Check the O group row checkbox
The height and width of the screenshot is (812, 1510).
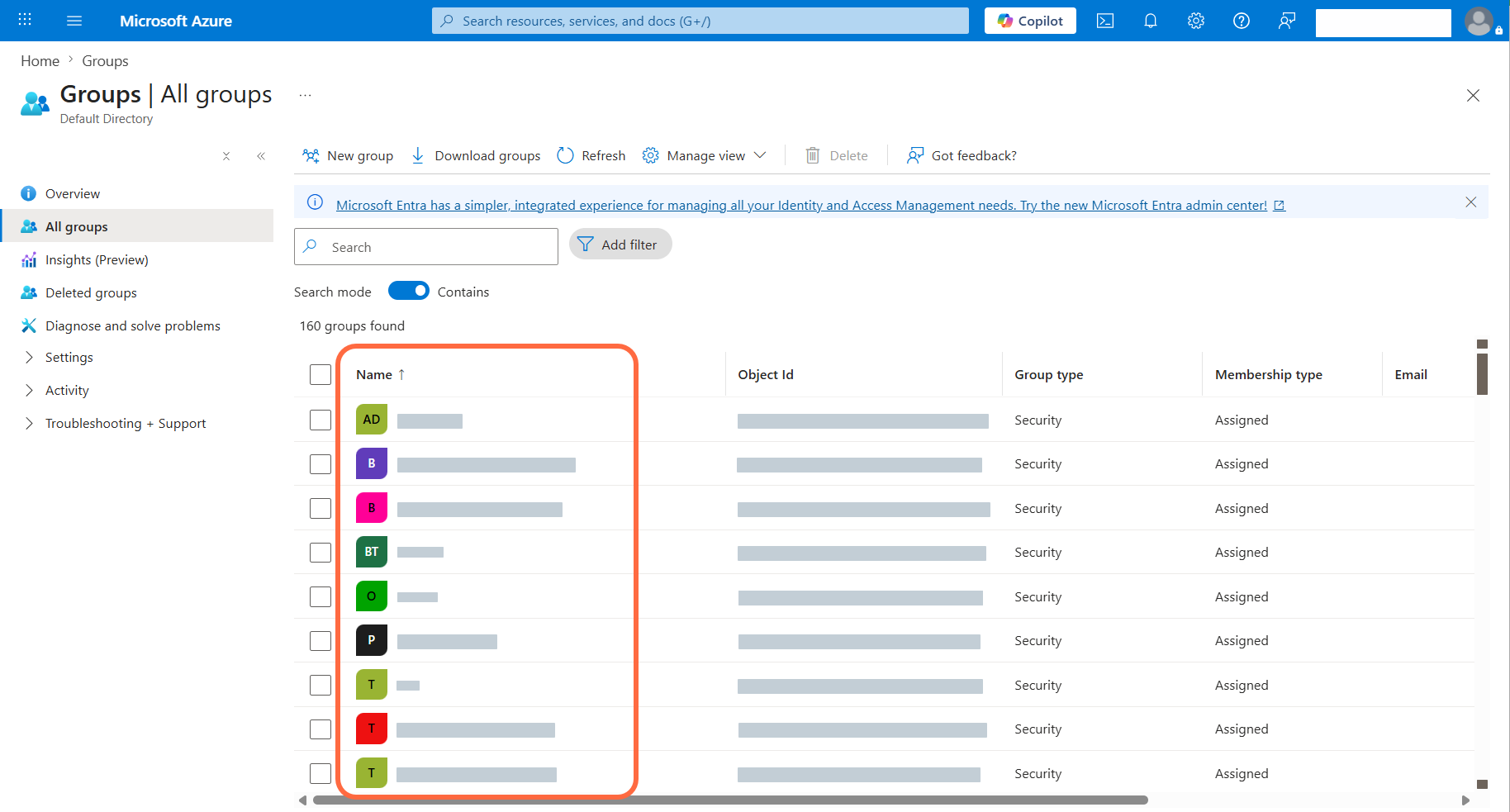(321, 596)
